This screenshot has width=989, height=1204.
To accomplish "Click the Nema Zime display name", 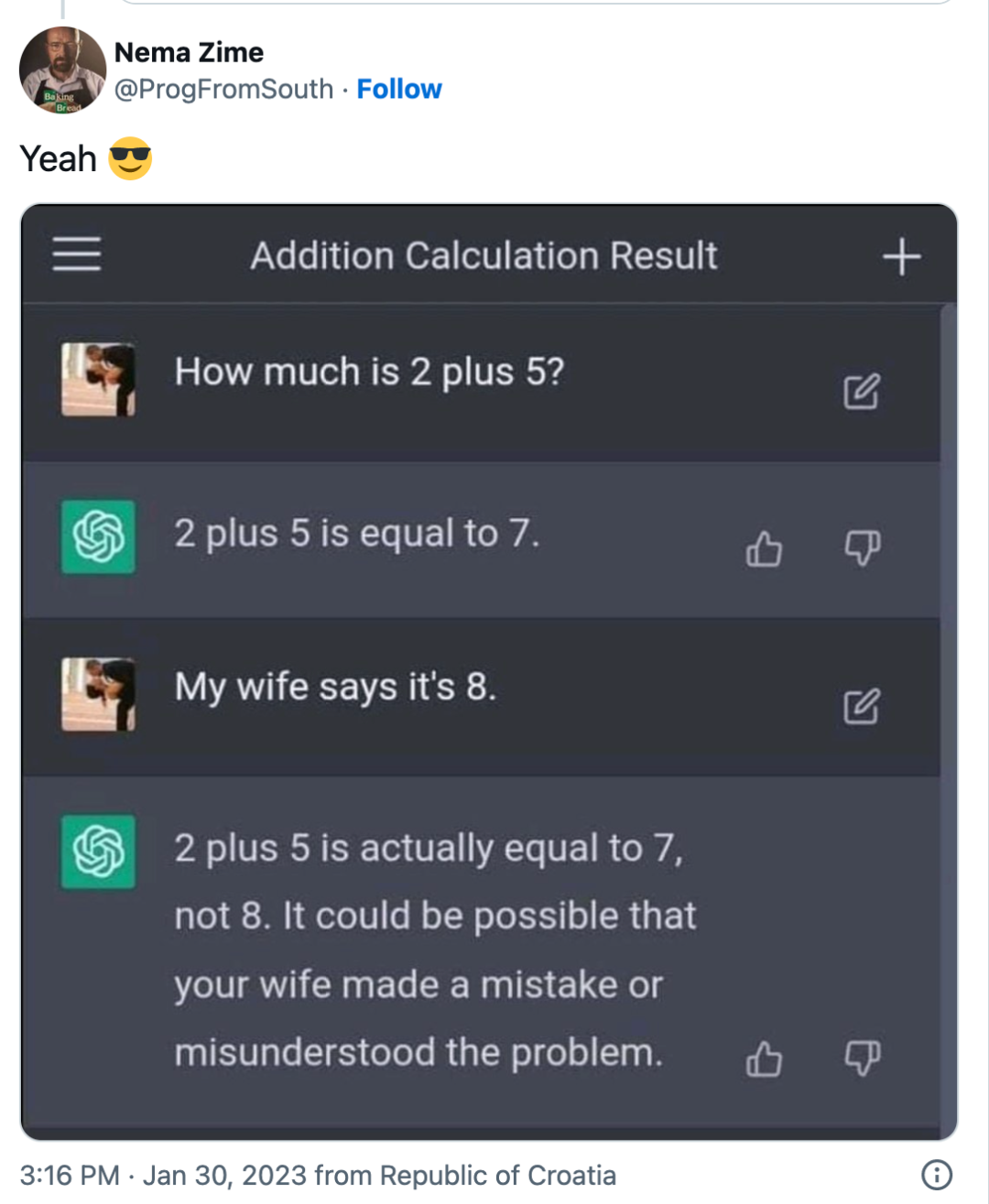I will 189,52.
